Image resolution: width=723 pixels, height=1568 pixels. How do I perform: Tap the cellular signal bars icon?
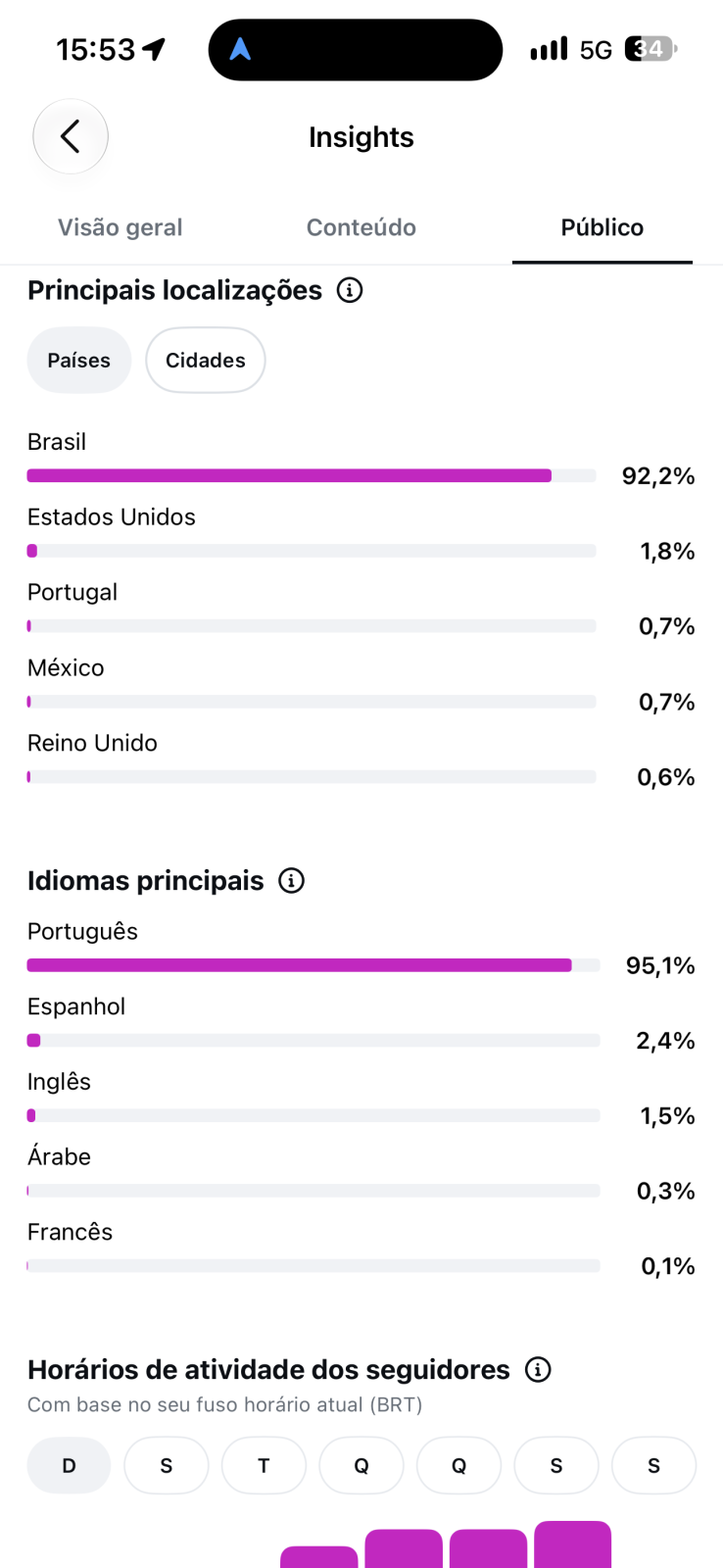pyautogui.click(x=549, y=49)
